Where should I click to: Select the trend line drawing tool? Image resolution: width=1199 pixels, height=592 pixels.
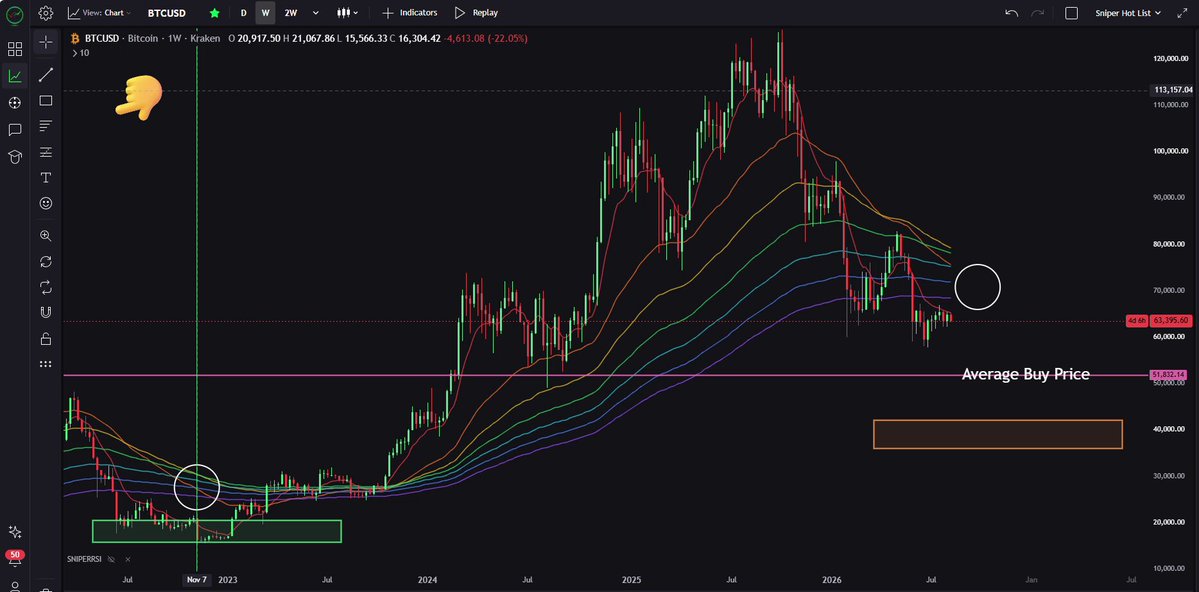(x=46, y=74)
